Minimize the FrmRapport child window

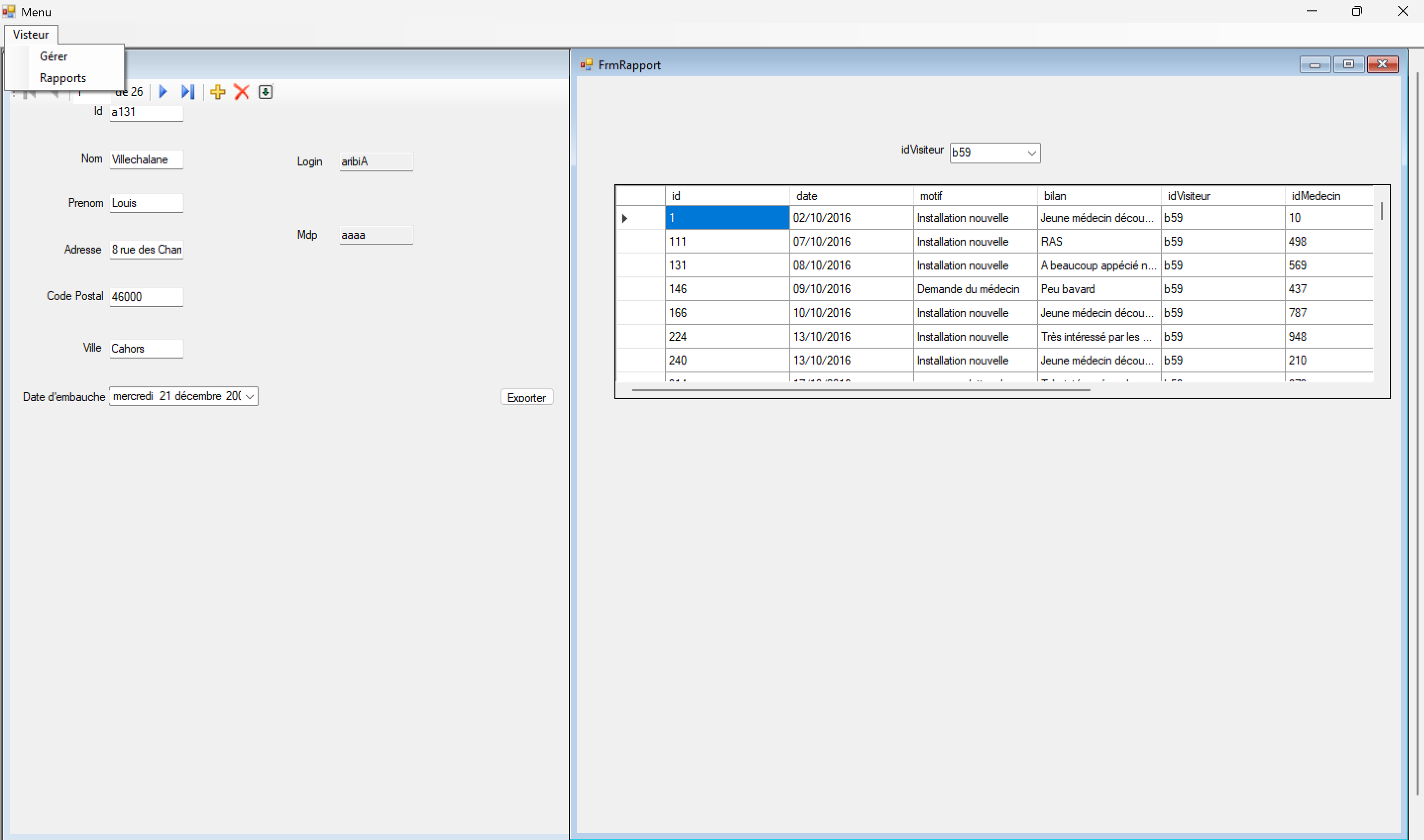(1314, 64)
